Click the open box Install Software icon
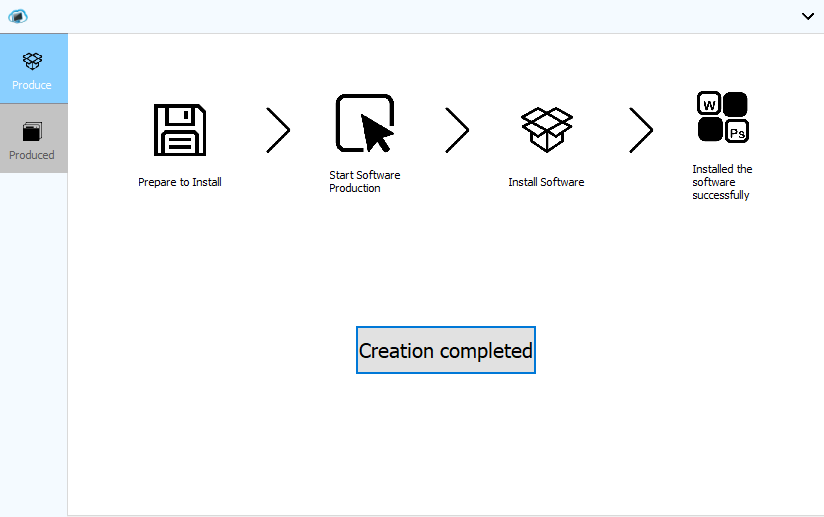This screenshot has height=517, width=824. point(547,130)
